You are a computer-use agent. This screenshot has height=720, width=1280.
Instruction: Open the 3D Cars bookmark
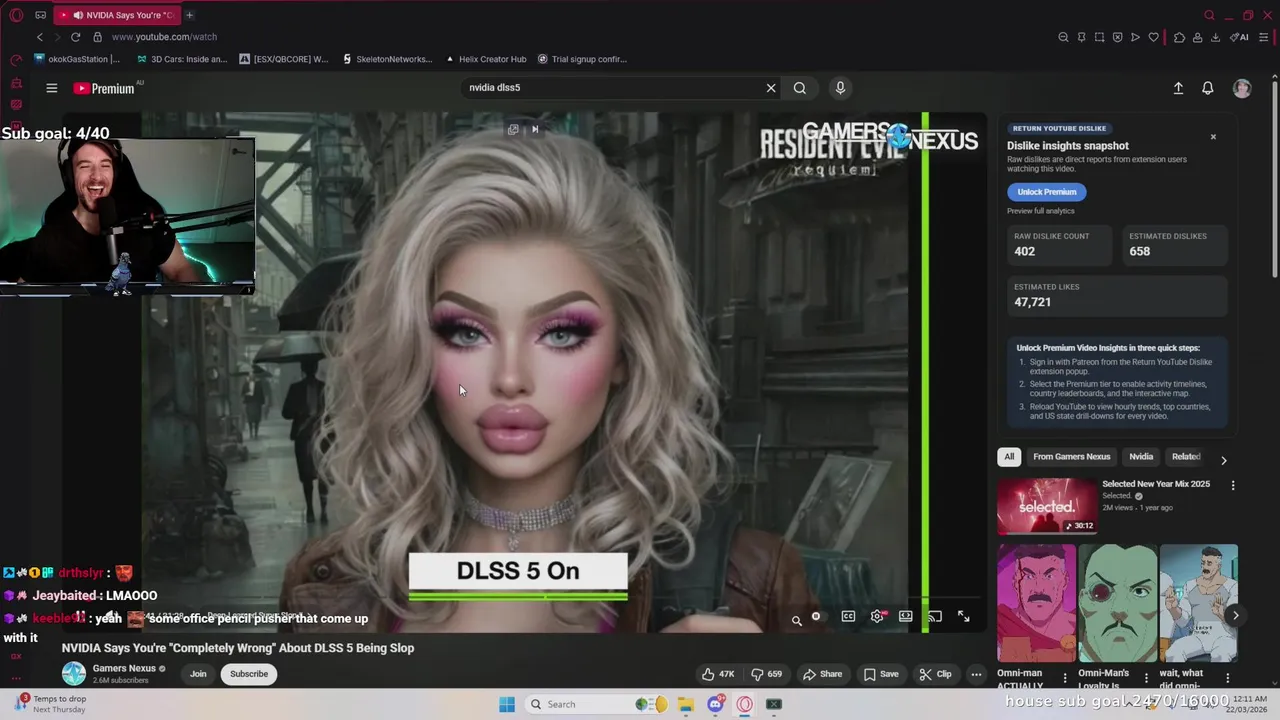pyautogui.click(x=182, y=59)
